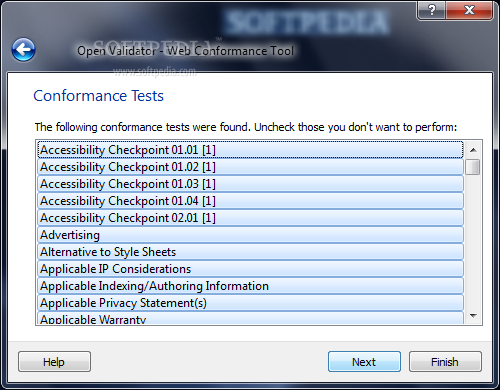Choose the Advertising test item
This screenshot has height=390, width=500.
click(250, 235)
